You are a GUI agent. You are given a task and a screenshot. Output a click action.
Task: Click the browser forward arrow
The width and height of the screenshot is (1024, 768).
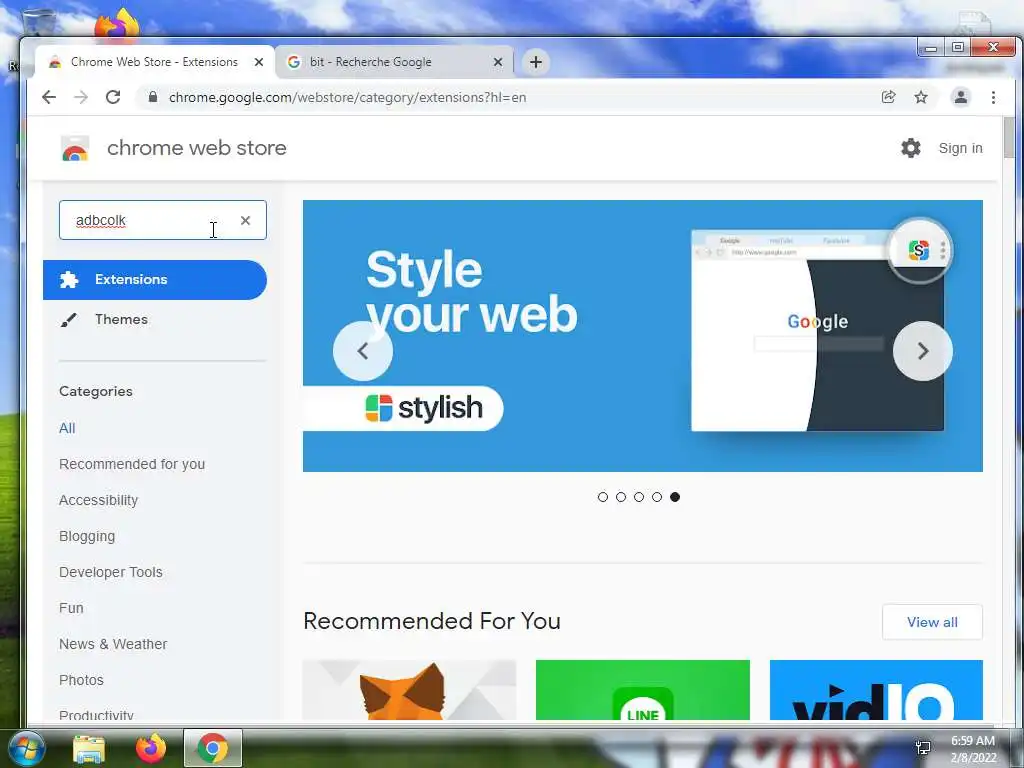pos(81,97)
